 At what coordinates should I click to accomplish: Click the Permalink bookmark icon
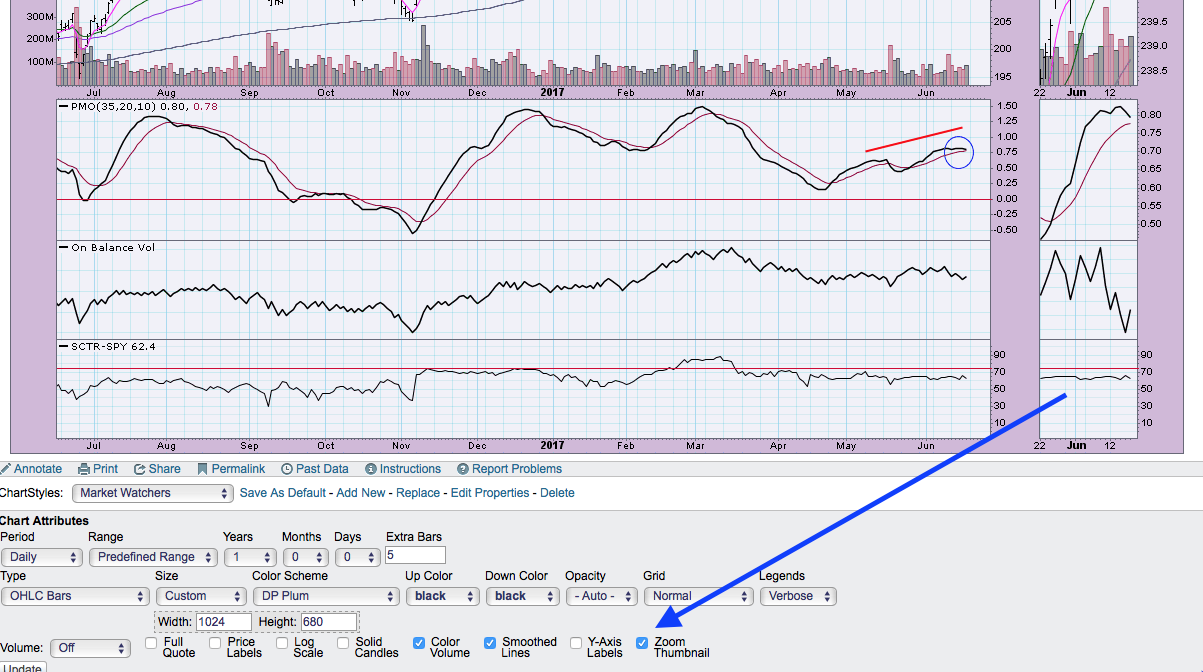click(202, 469)
